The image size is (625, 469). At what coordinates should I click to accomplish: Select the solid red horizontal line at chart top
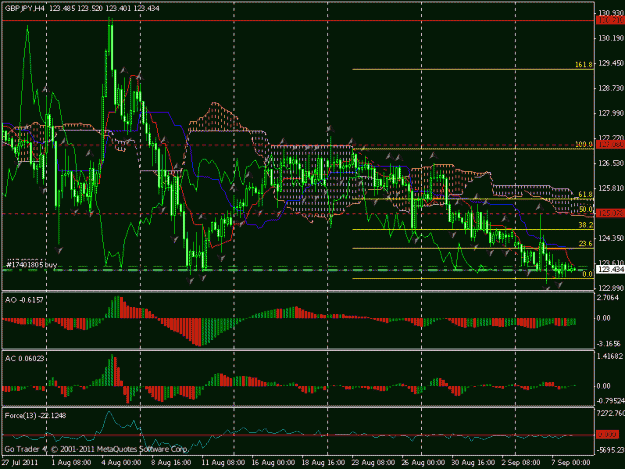[298, 20]
